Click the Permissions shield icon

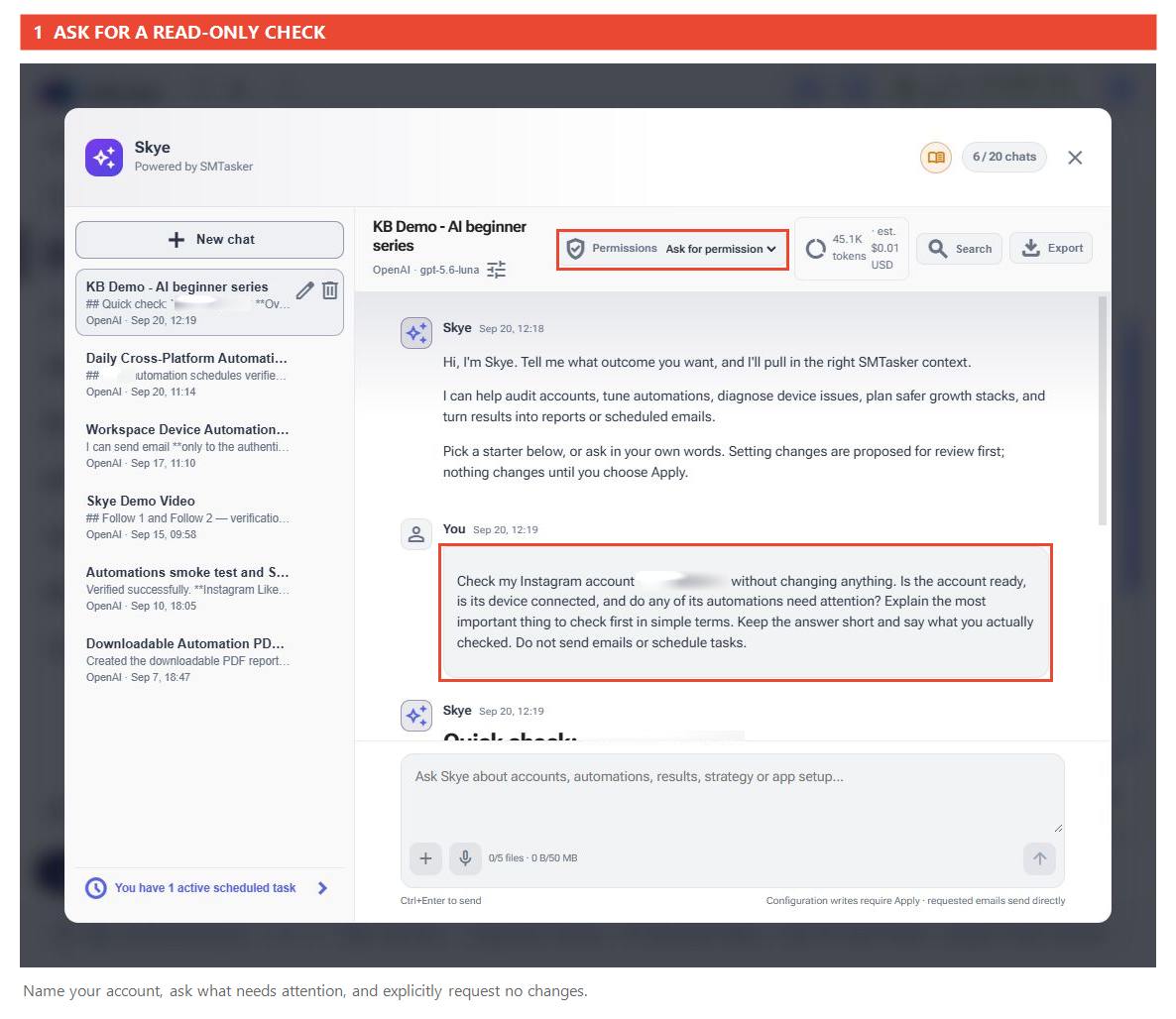coord(575,249)
